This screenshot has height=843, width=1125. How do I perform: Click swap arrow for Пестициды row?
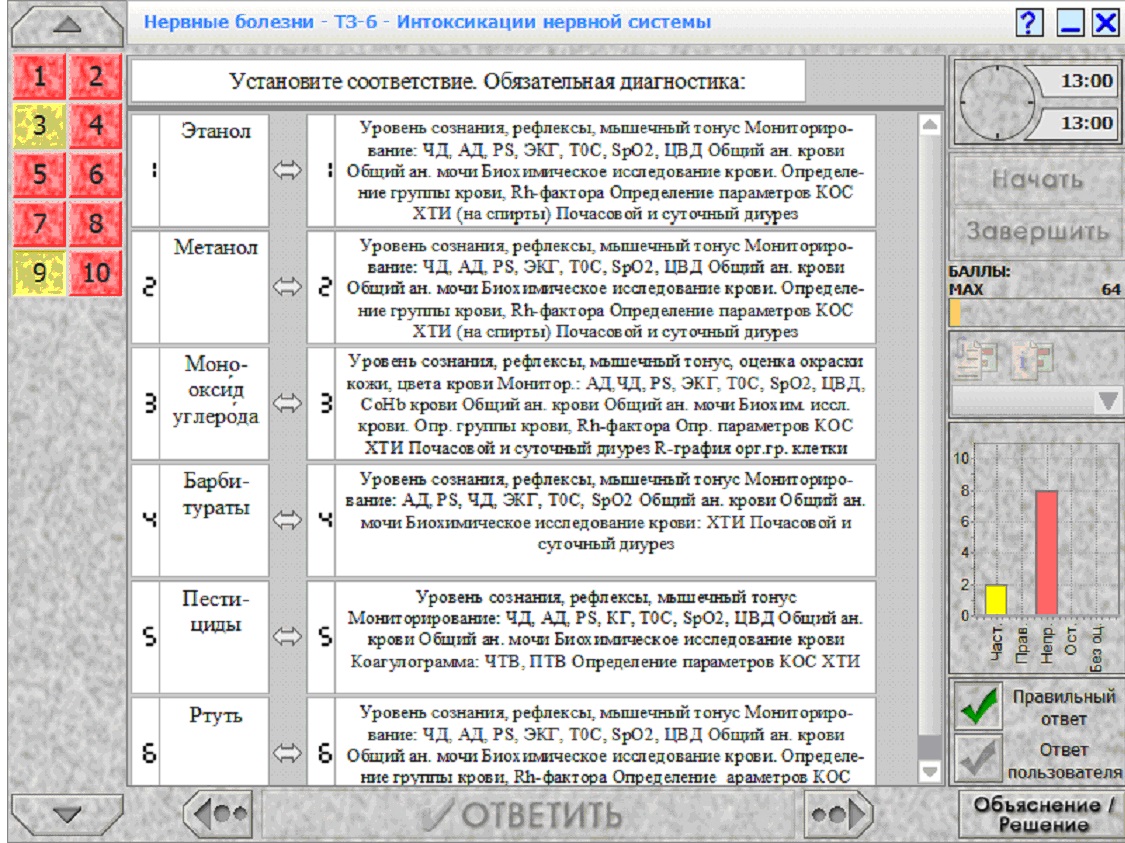287,636
